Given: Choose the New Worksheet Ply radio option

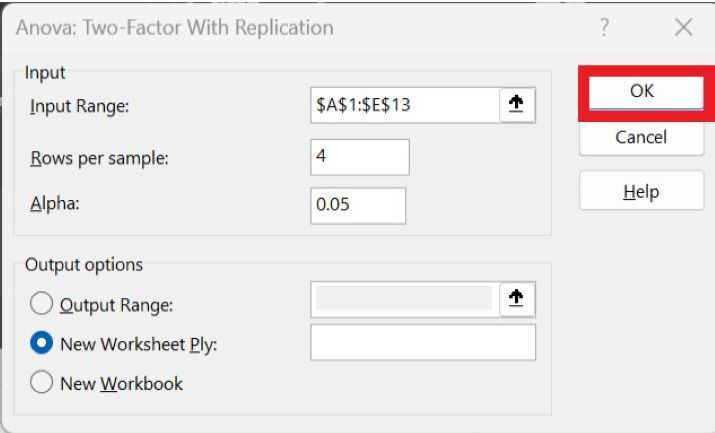Looking at the screenshot, I should pyautogui.click(x=42, y=343).
